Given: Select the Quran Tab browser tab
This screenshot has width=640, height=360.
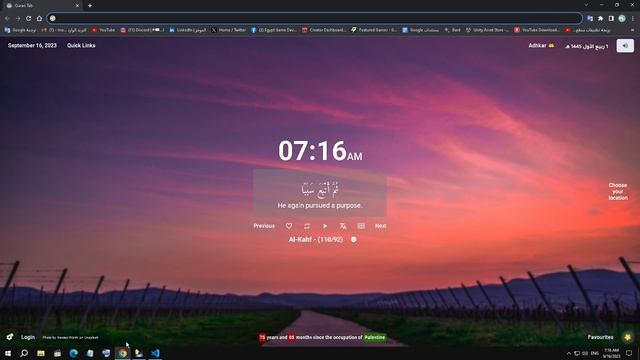Looking at the screenshot, I should click(x=42, y=5).
